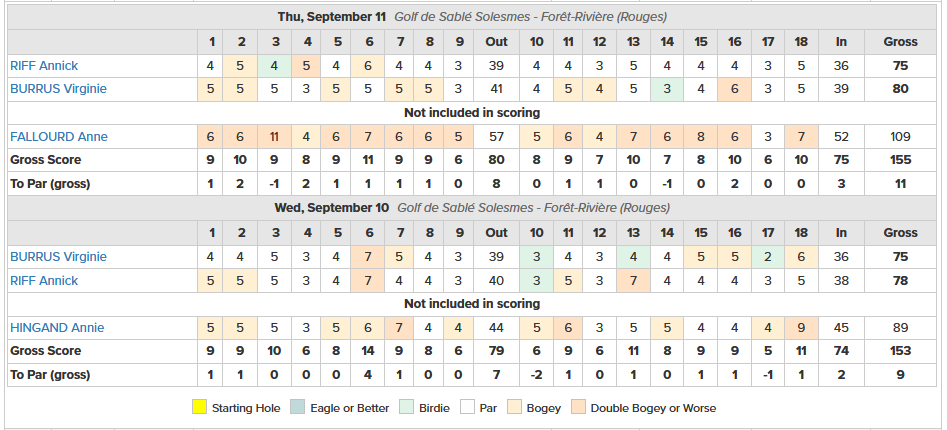Click the Double Bogey or Worse swatch

click(x=579, y=407)
